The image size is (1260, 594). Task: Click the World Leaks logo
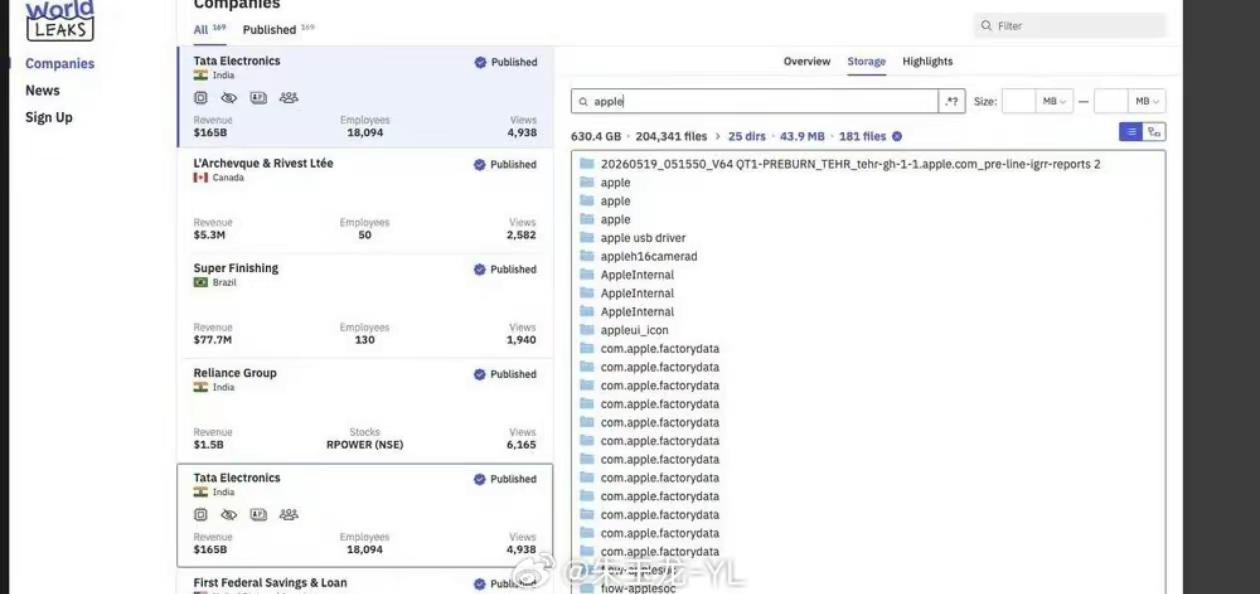(60, 20)
